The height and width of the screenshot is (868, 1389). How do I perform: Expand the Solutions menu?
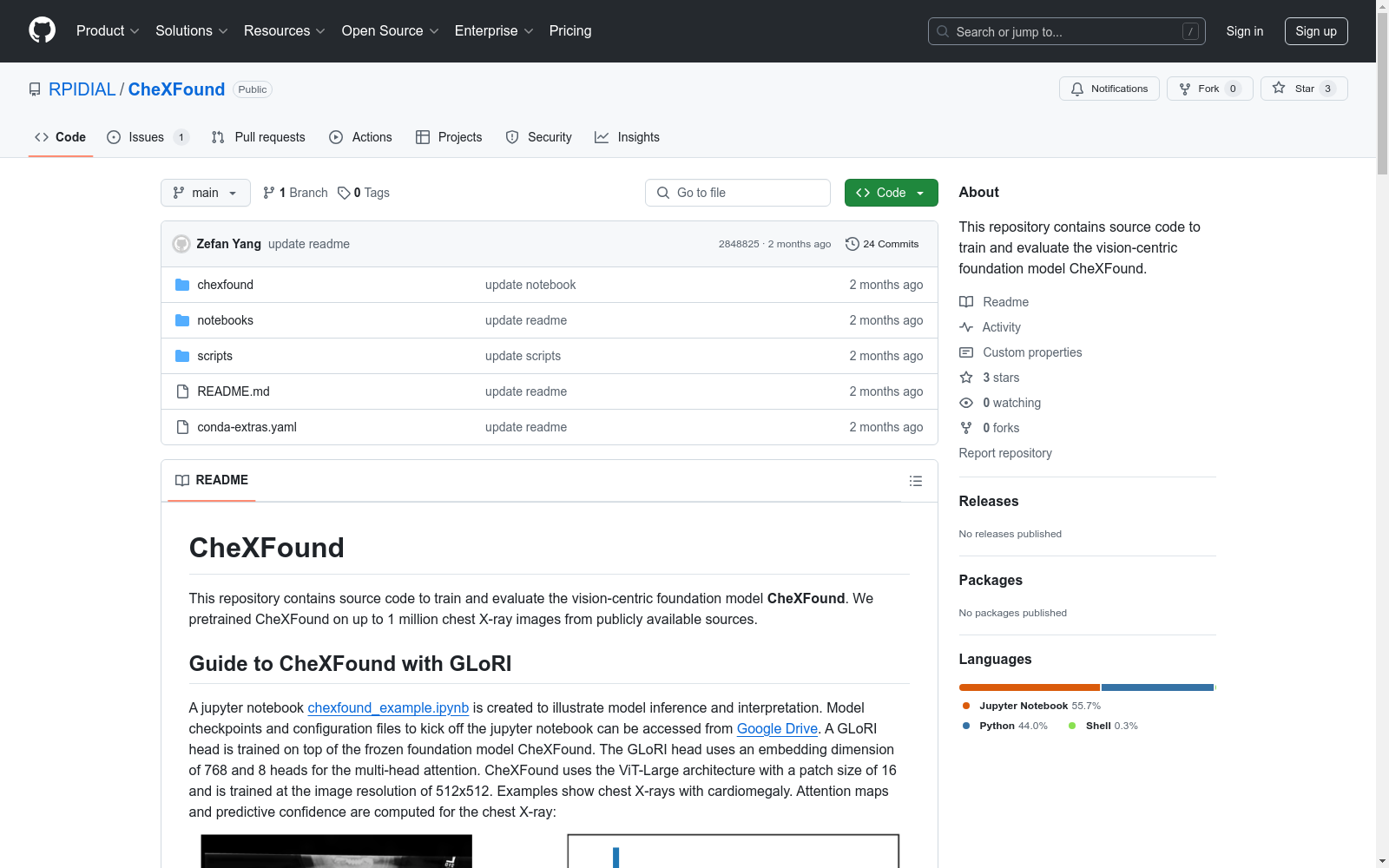pos(192,30)
